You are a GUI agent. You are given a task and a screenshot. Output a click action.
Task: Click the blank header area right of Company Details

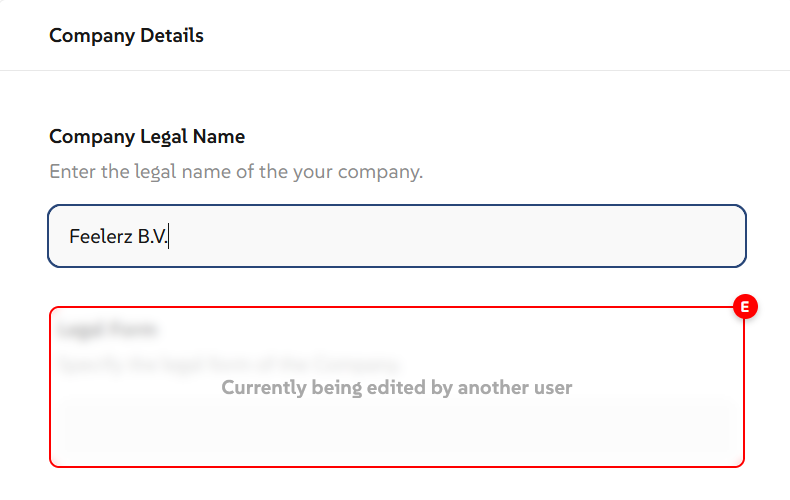pyautogui.click(x=500, y=36)
